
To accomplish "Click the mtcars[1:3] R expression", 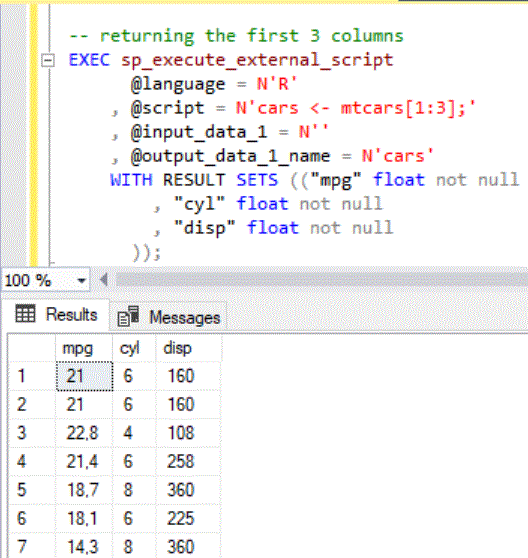I will tap(397, 108).
